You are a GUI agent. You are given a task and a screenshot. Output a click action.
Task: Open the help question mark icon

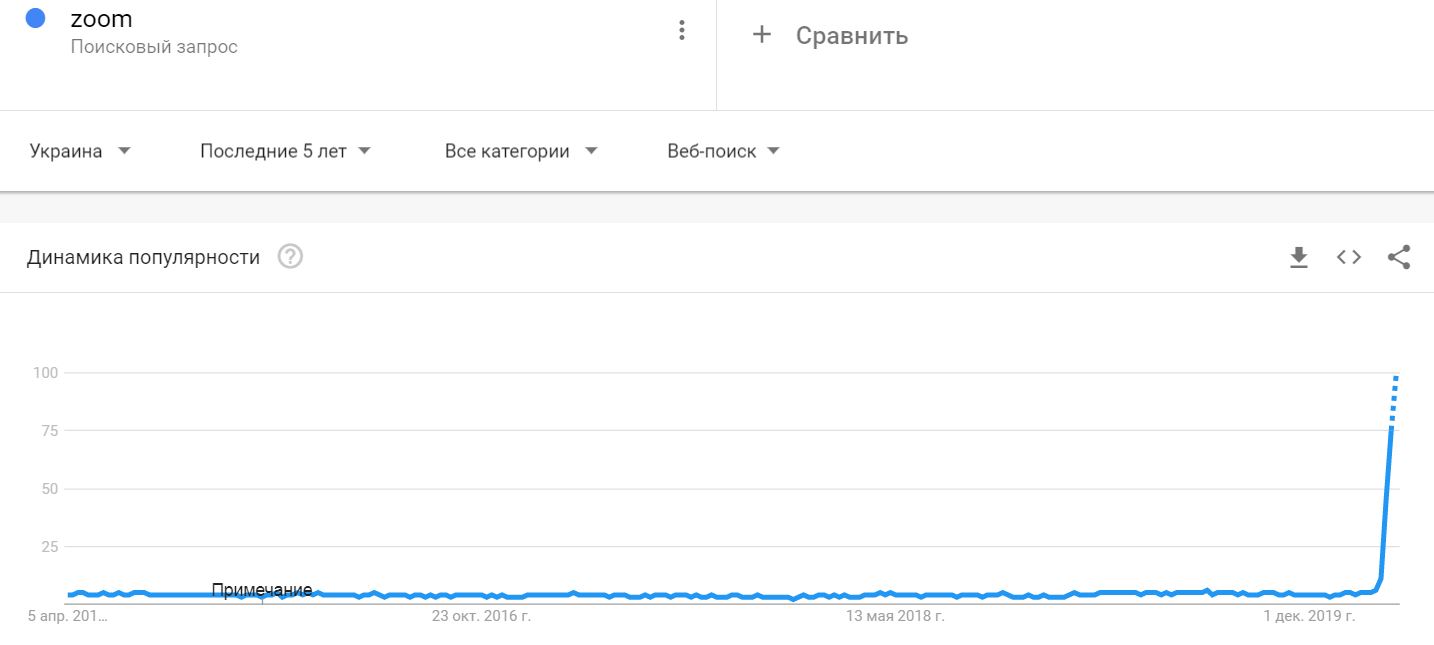coord(290,257)
